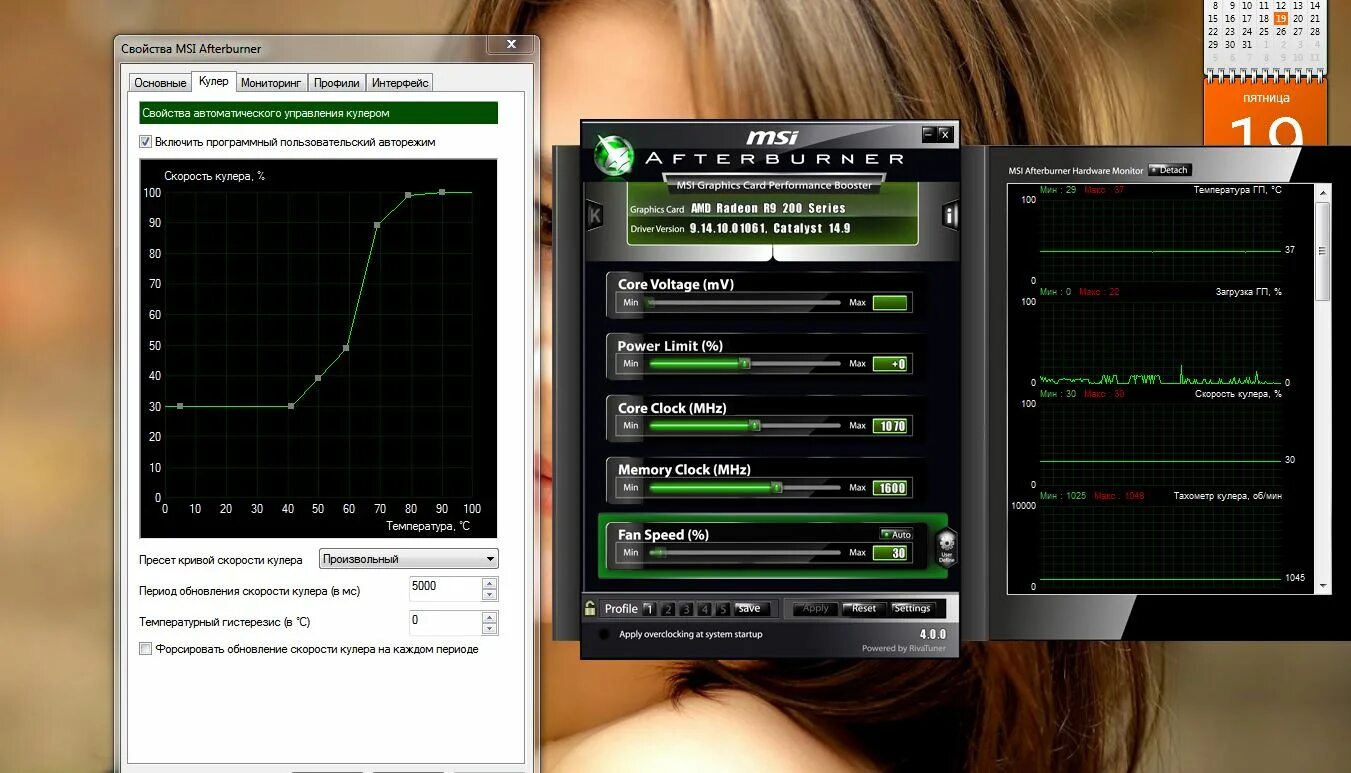This screenshot has height=773, width=1351.
Task: Click the User Define fan gear icon
Action: coord(946,546)
